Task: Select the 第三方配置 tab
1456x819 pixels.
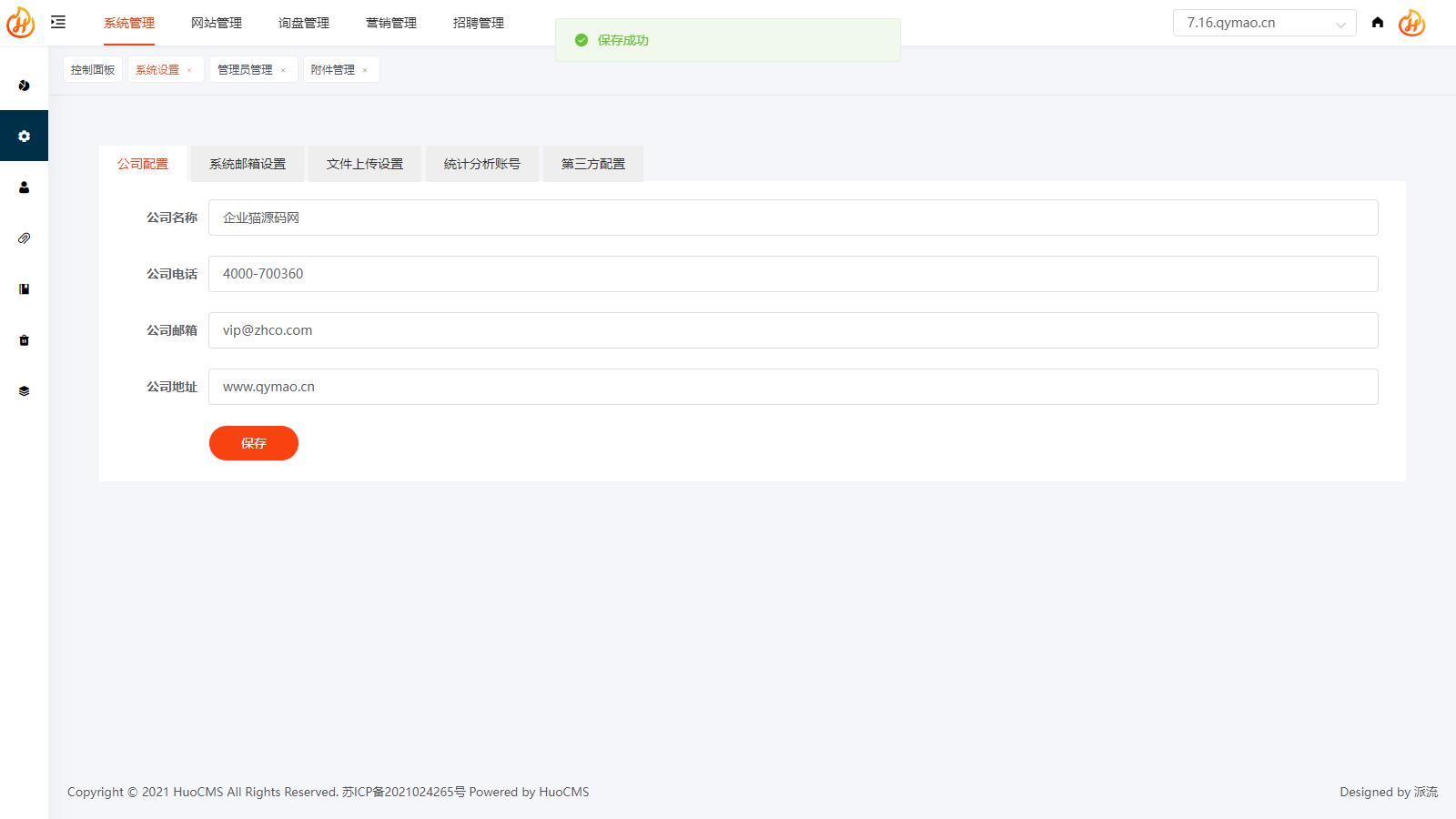Action: pos(592,164)
